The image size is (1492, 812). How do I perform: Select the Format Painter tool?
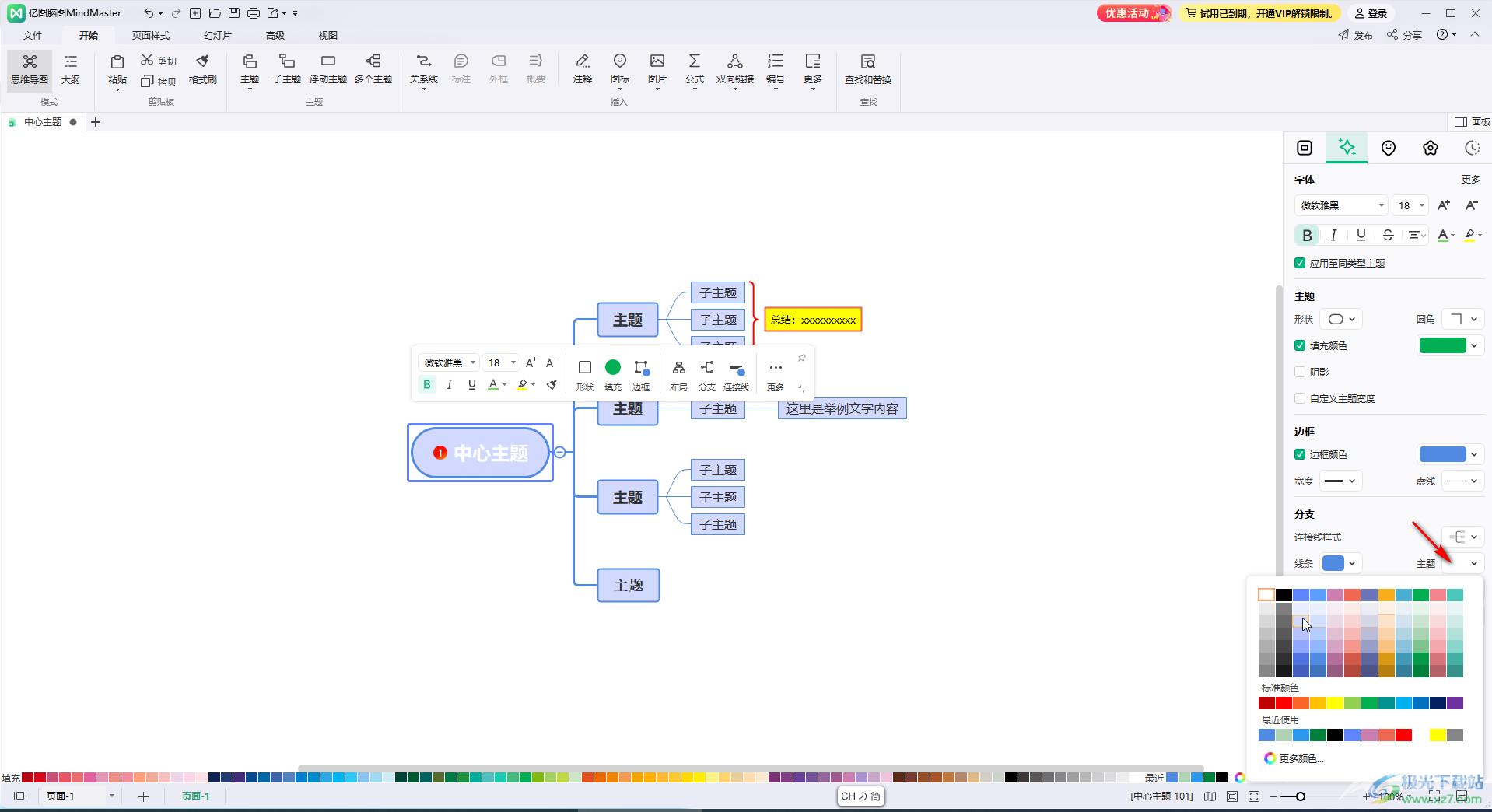tap(203, 69)
